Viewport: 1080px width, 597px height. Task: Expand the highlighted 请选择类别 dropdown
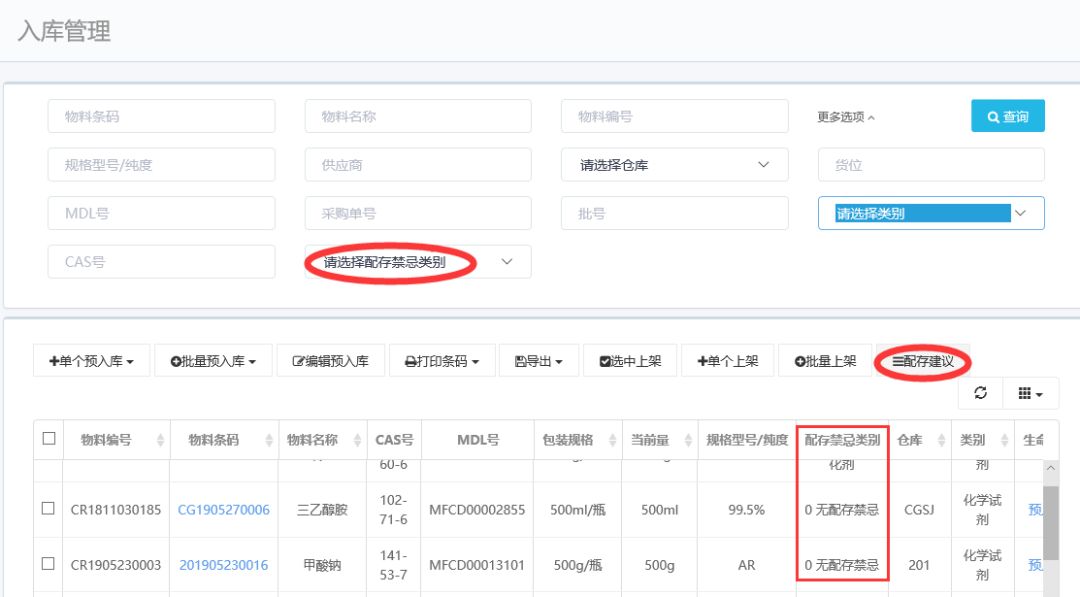930,213
